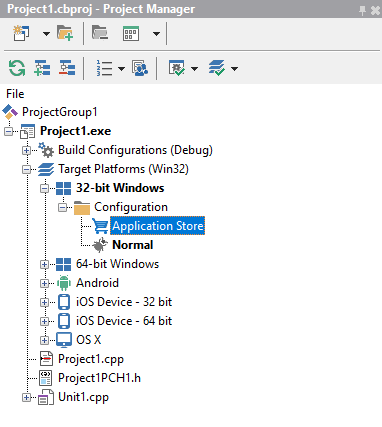Screen dimensions: 382x427
Task: Pin the Project Manager panel
Action: coord(362,10)
